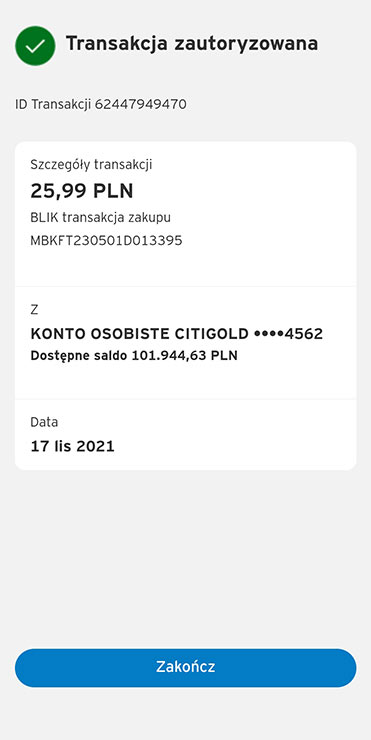
Task: Select KONTO OSOBISTE CITIGOLD account name
Action: pos(139,334)
